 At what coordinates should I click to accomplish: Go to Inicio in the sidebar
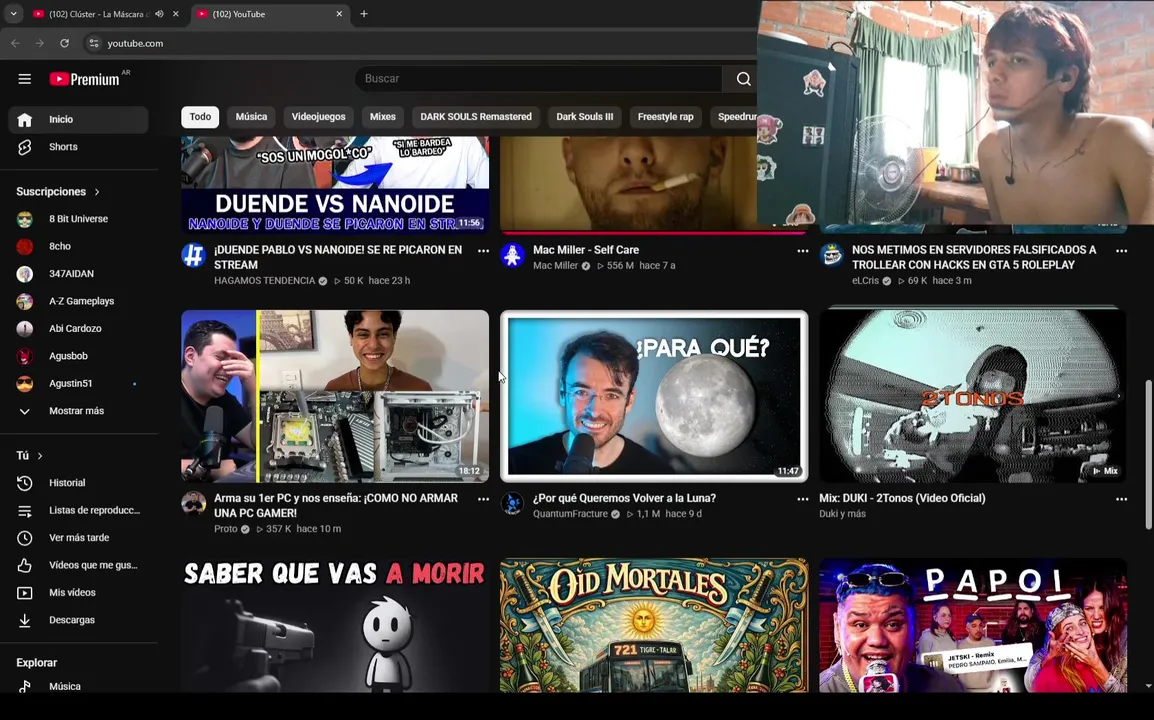78,119
